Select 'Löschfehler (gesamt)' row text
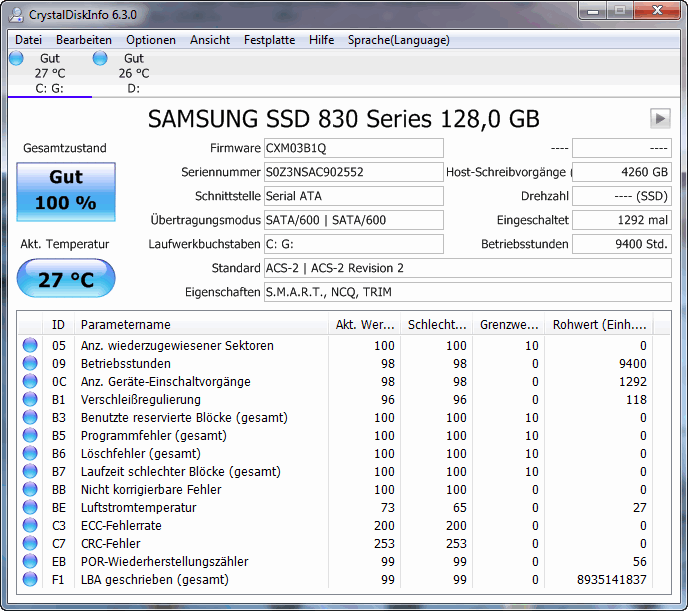Screen dimensions: 688x611 point(141,454)
